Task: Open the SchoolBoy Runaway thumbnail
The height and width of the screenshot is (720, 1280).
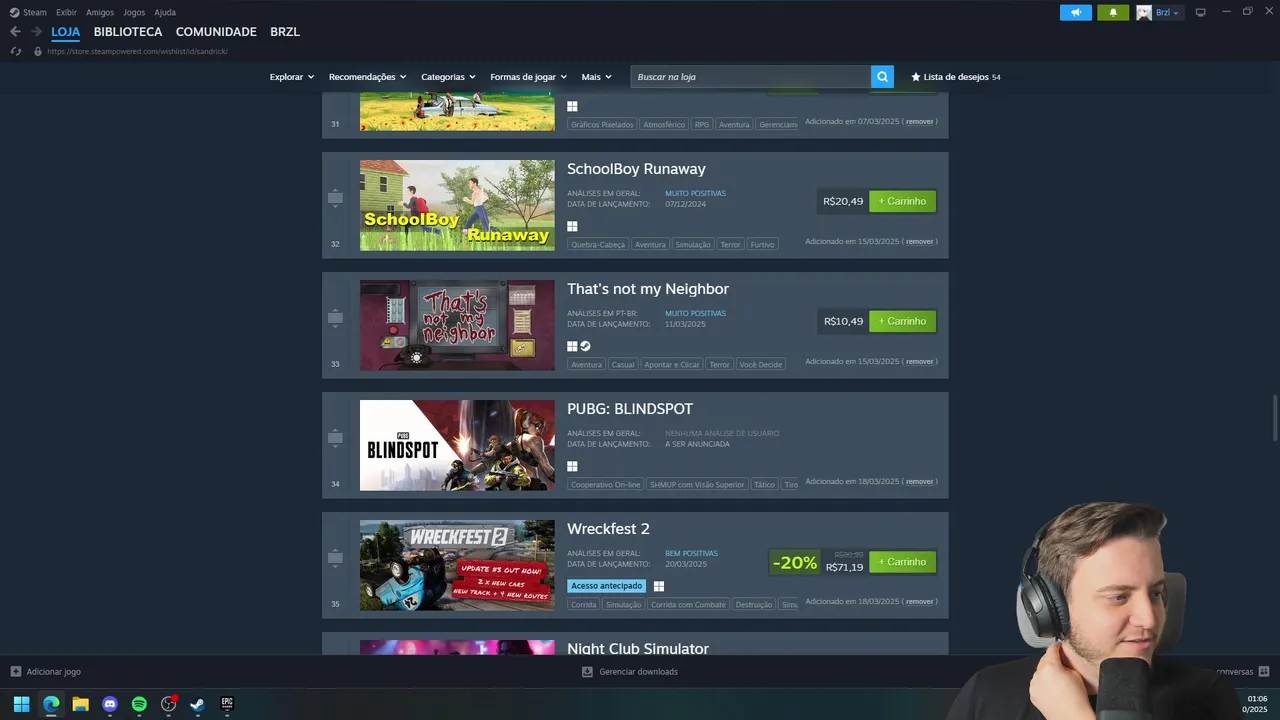Action: [x=457, y=205]
